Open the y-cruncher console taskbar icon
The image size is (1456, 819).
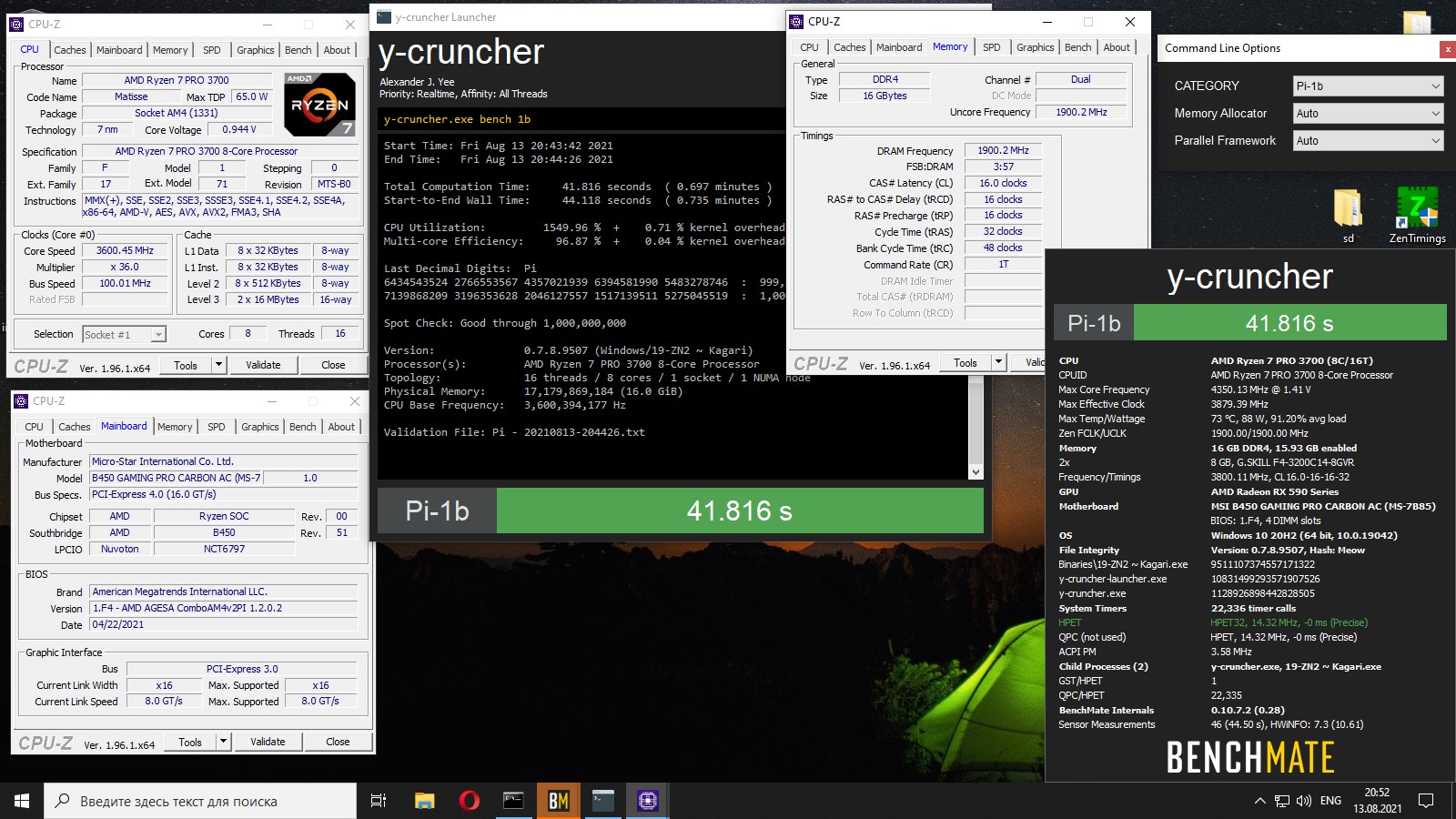pyautogui.click(x=602, y=801)
